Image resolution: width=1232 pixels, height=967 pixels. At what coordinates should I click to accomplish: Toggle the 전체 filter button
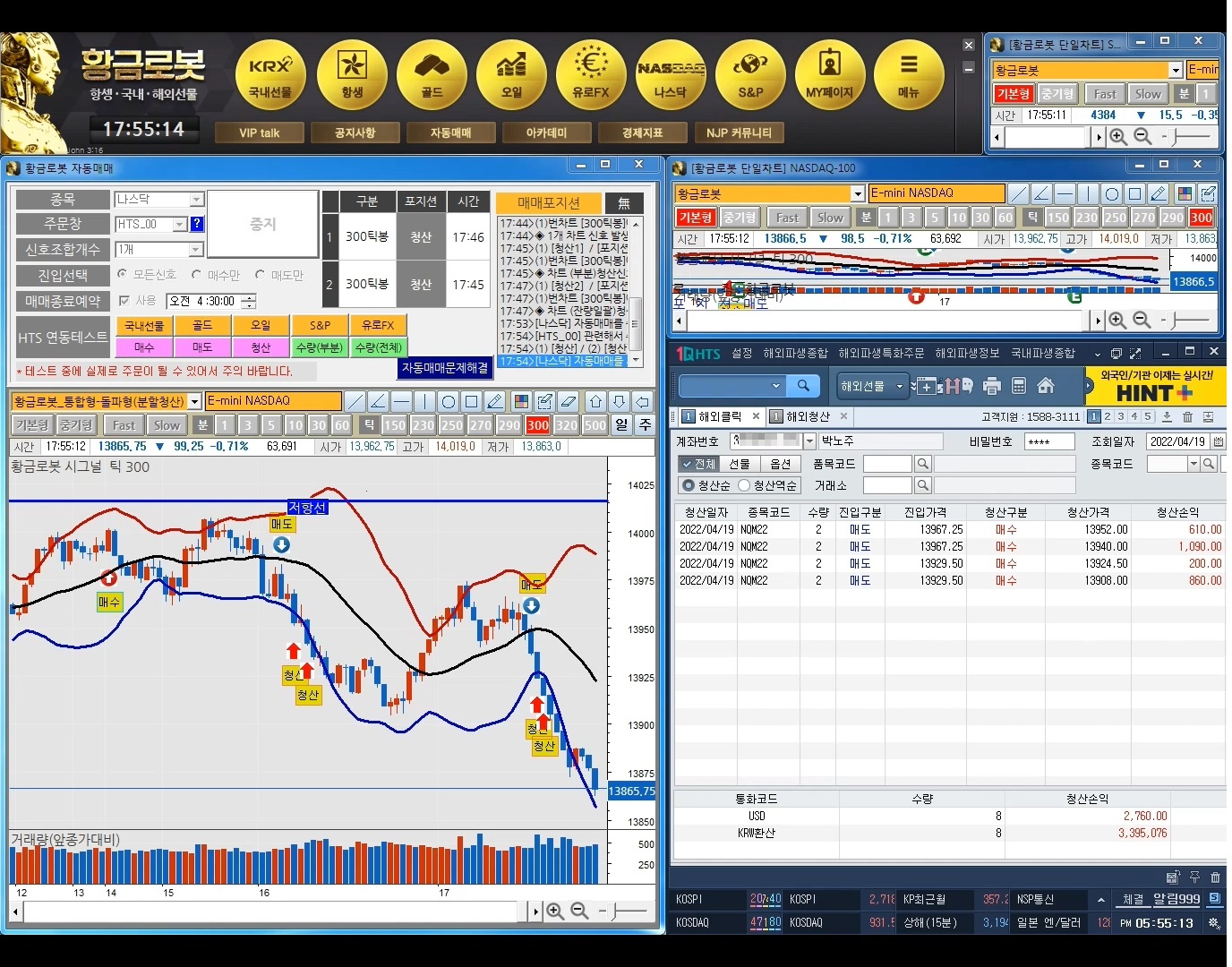[697, 464]
